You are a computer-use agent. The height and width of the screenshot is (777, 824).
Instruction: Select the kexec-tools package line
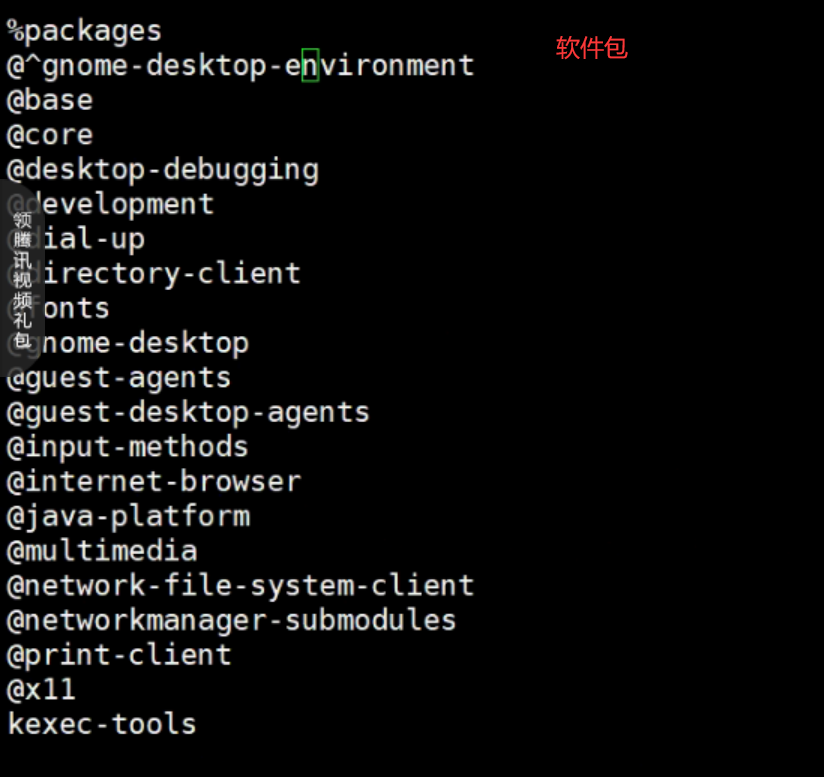tap(102, 724)
